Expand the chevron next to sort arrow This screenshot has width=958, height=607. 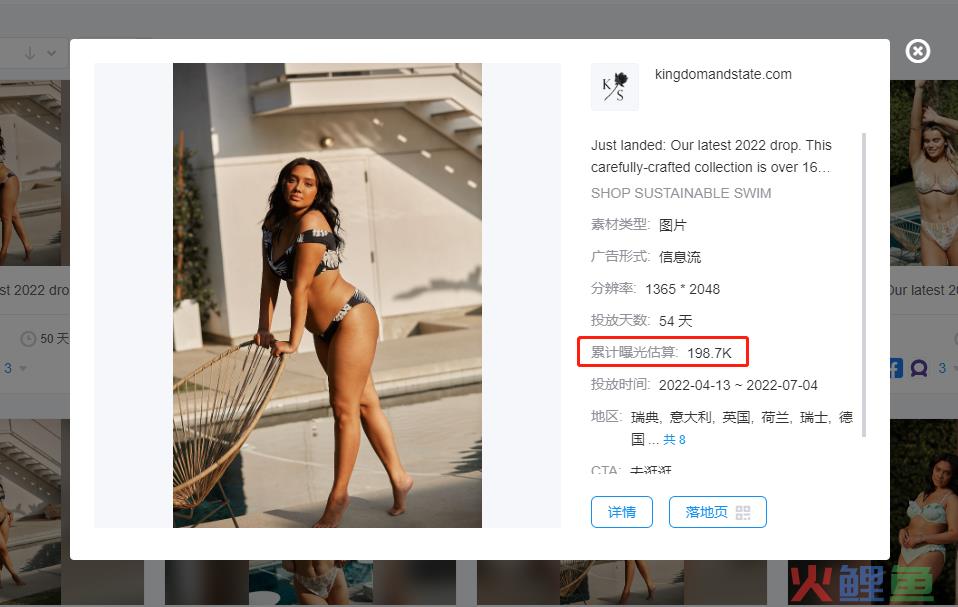click(52, 53)
